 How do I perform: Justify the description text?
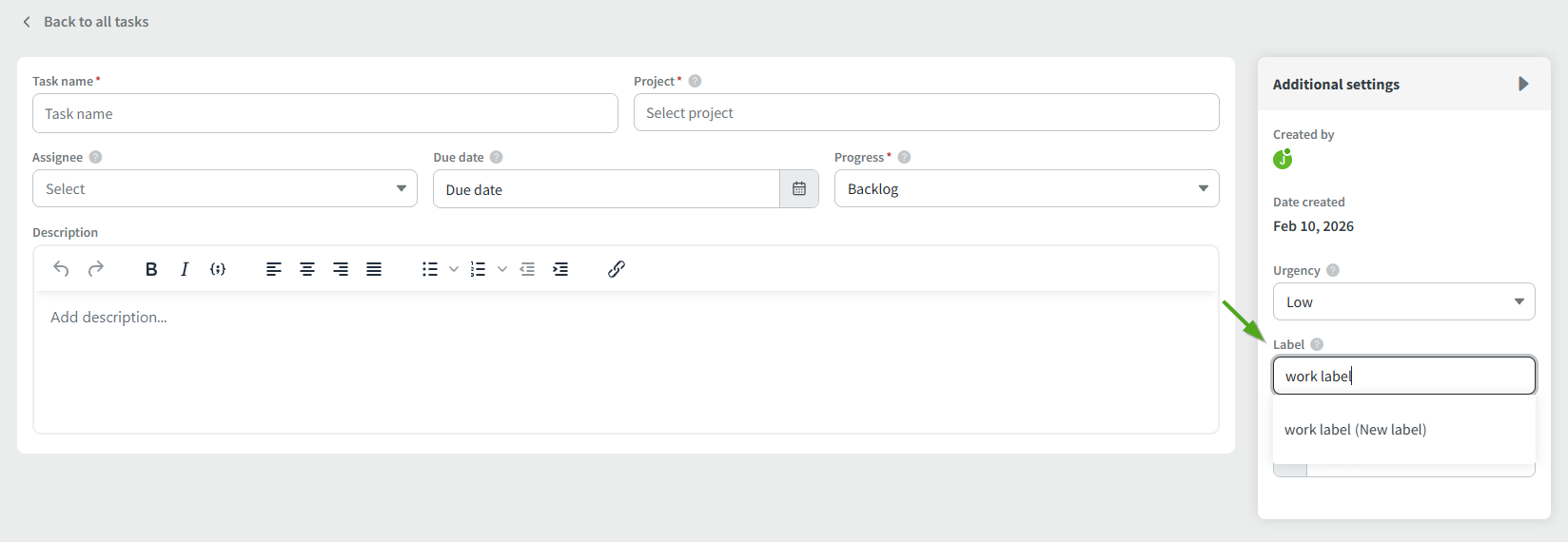374,269
